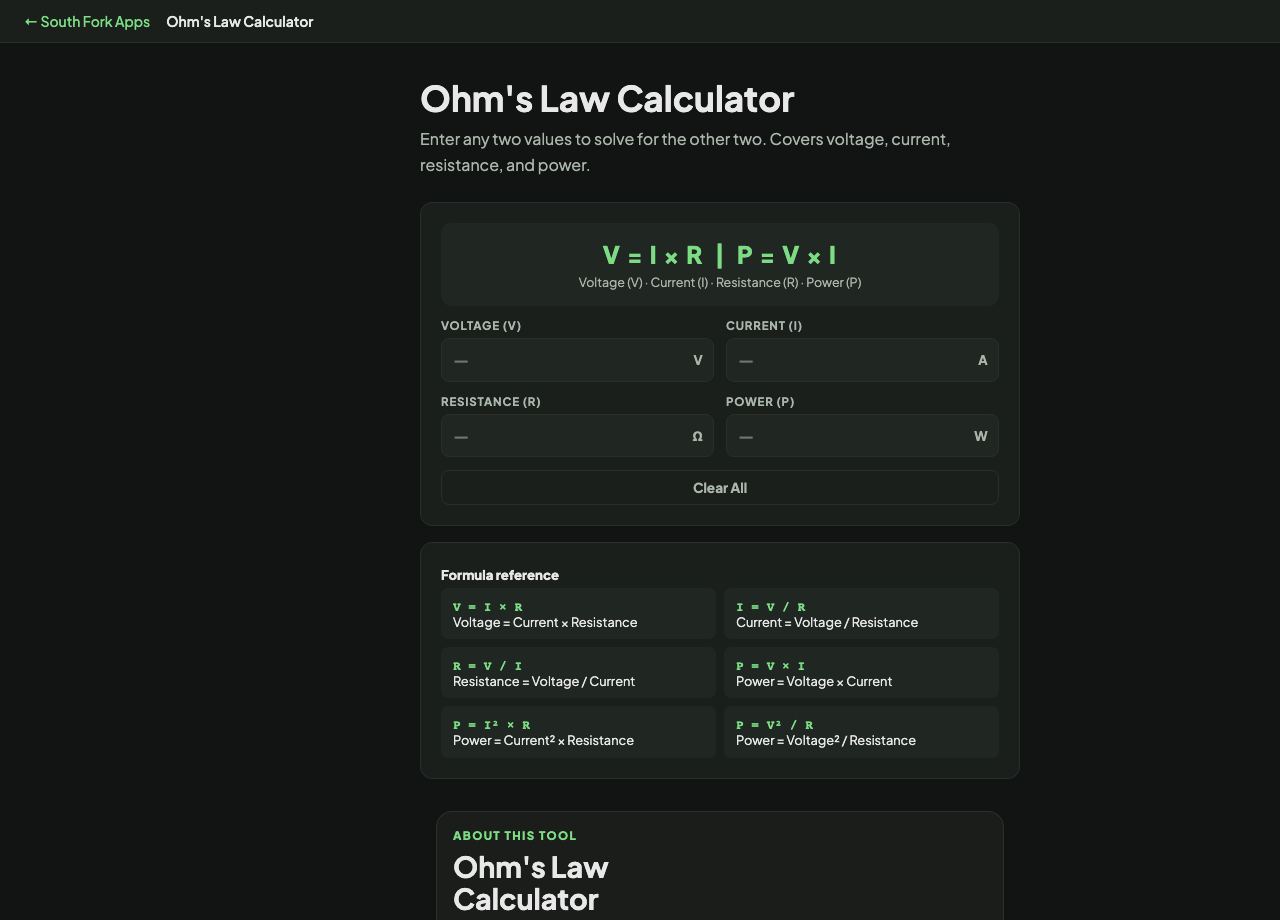Click the Clear All button
Image resolution: width=1280 pixels, height=920 pixels.
tap(720, 488)
